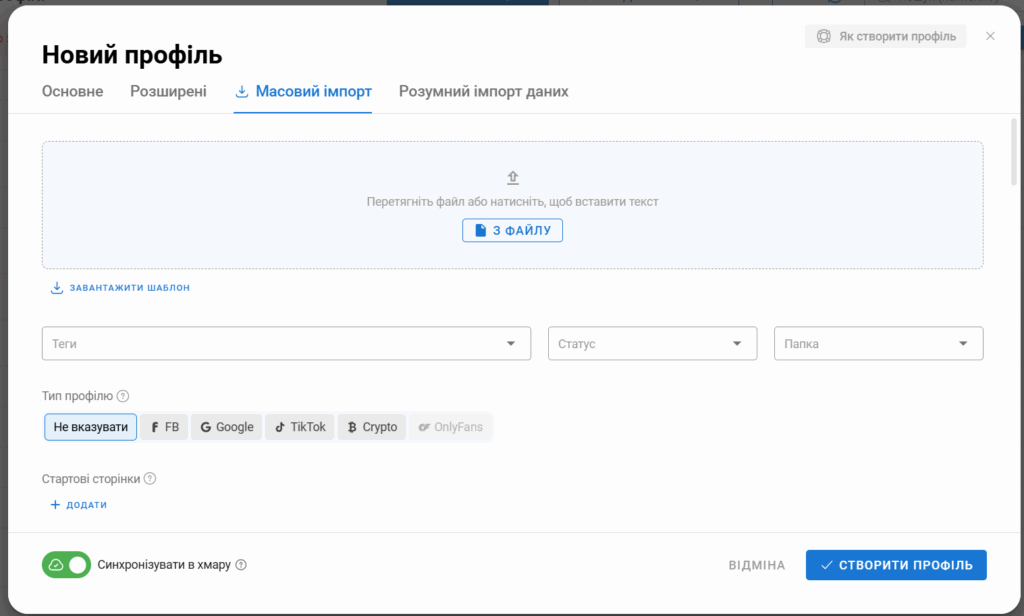Select the FB profile type

[x=164, y=427]
